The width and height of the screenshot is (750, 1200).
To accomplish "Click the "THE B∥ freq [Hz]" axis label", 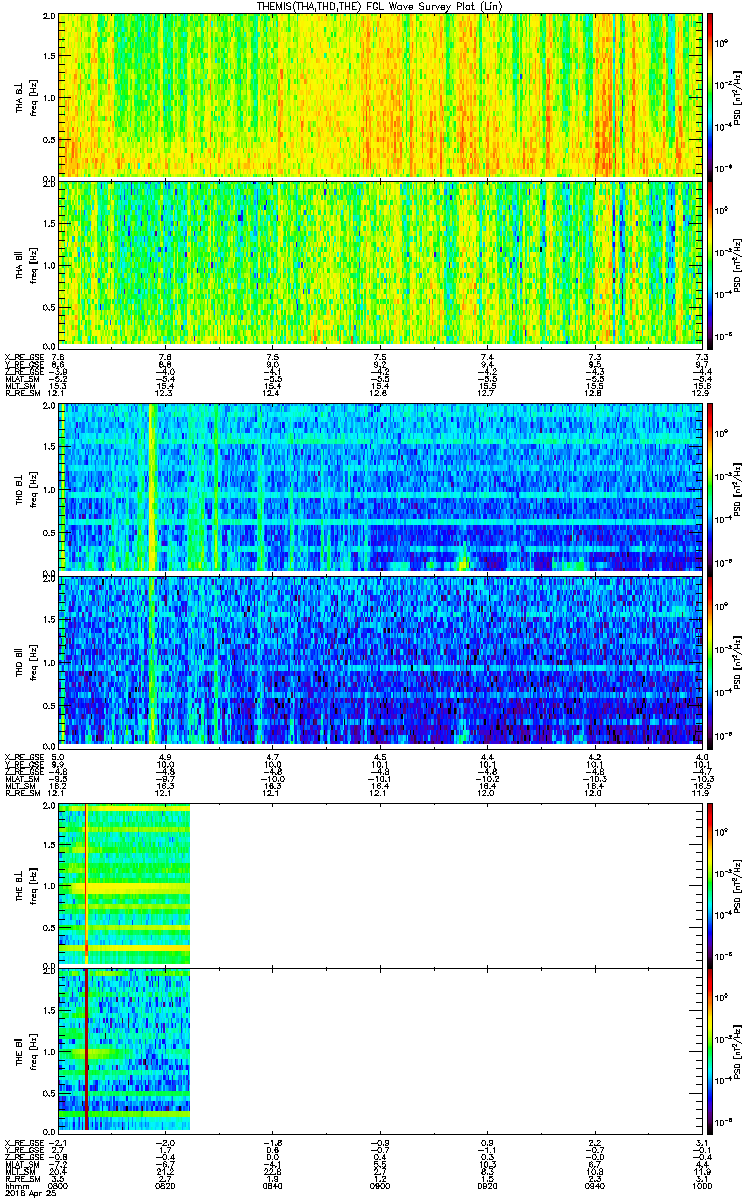I will click(x=26, y=1052).
